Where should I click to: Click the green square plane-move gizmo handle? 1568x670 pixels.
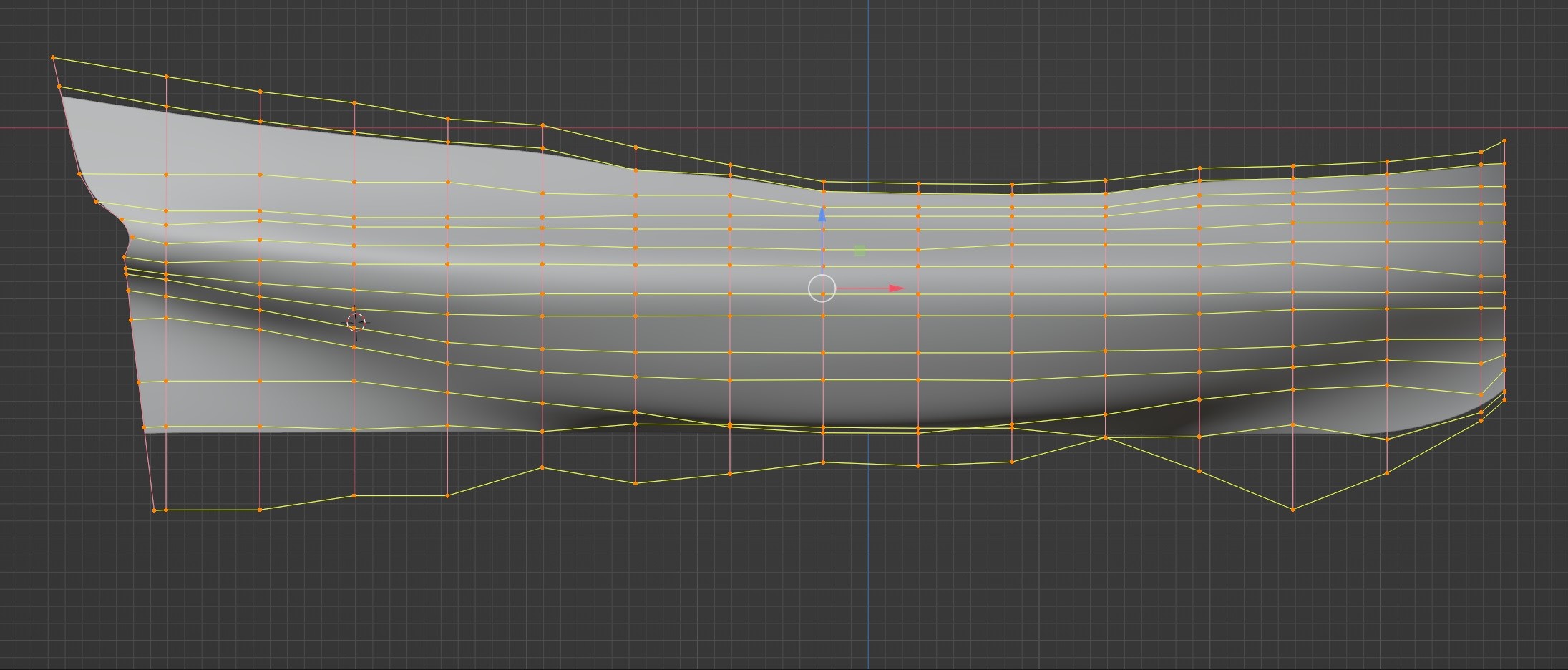(x=860, y=251)
